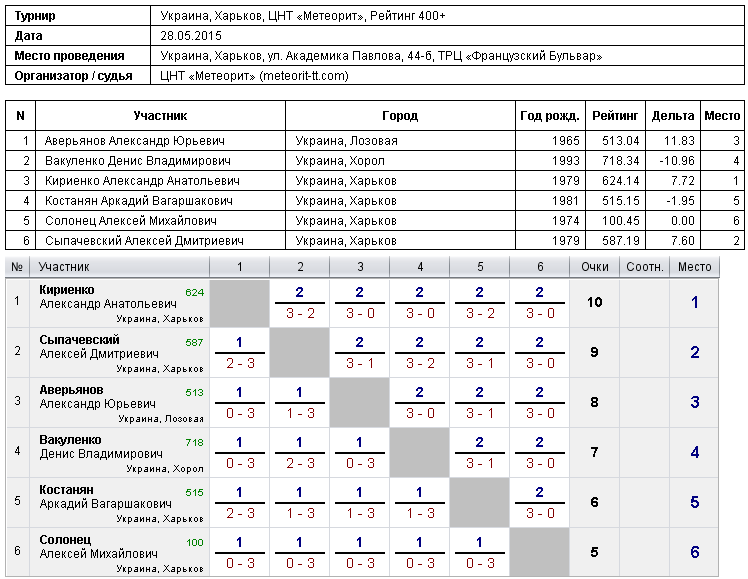Click Кириенко's points total 10
The height and width of the screenshot is (579, 748).
(x=594, y=302)
